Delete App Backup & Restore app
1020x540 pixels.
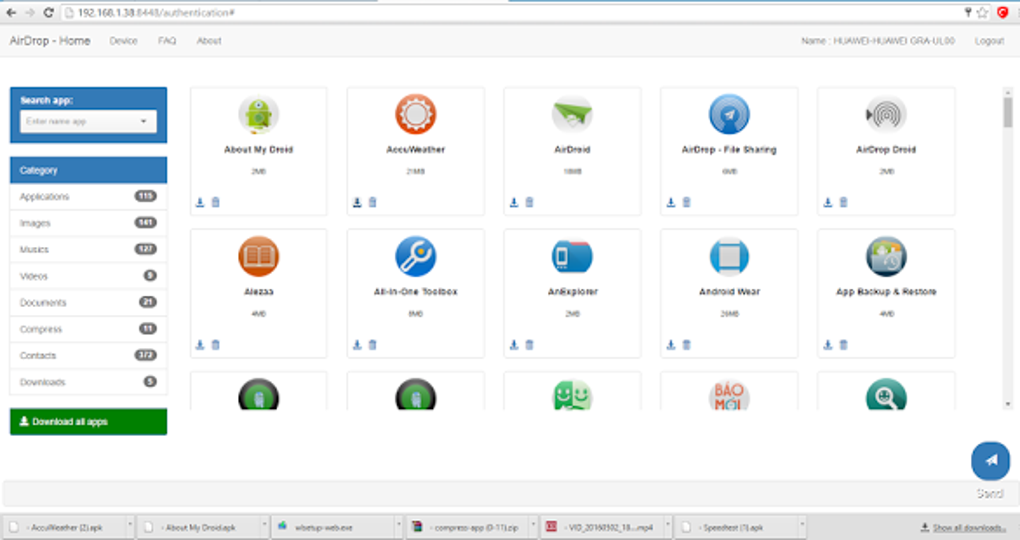pos(844,345)
